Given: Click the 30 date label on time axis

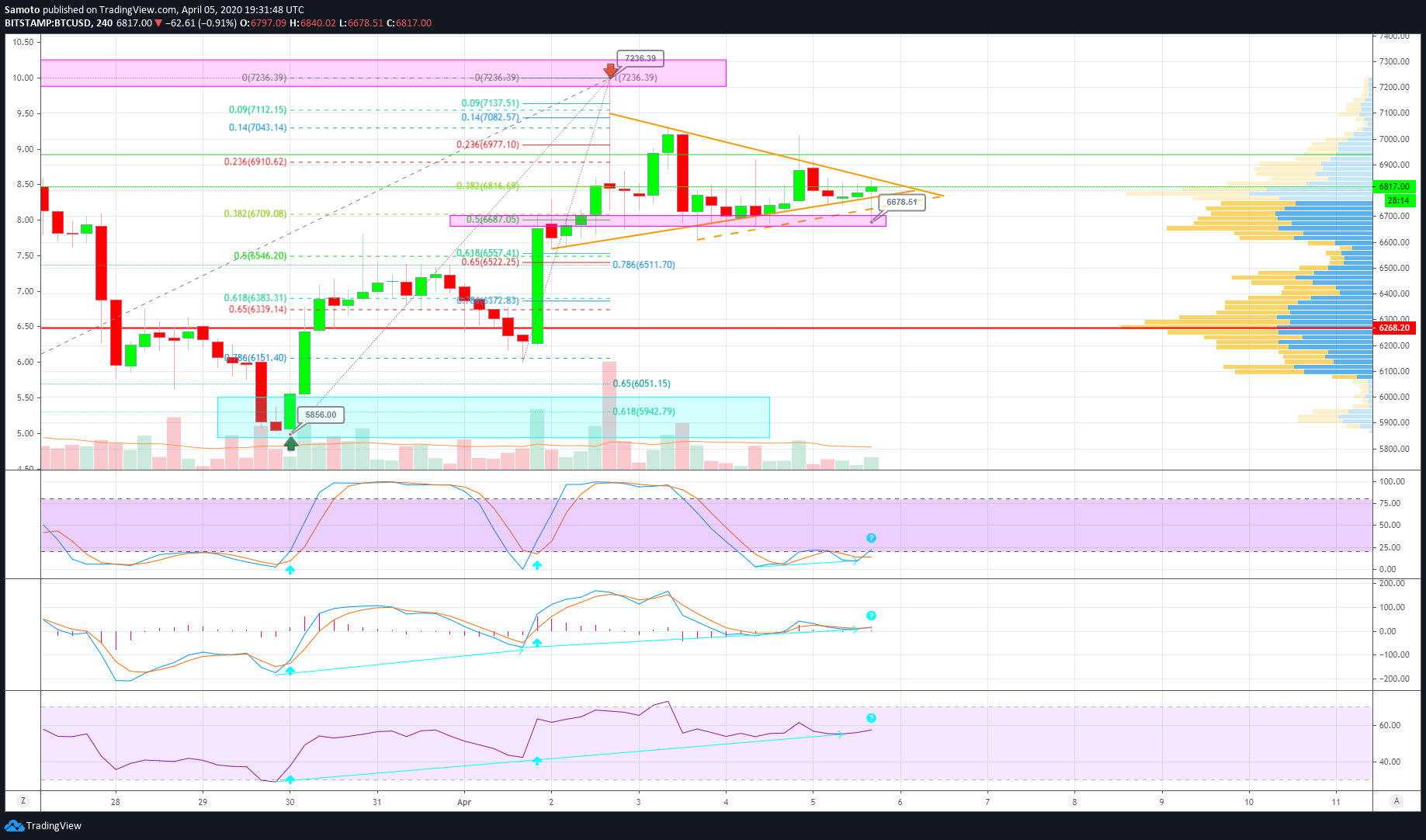Looking at the screenshot, I should point(290,802).
